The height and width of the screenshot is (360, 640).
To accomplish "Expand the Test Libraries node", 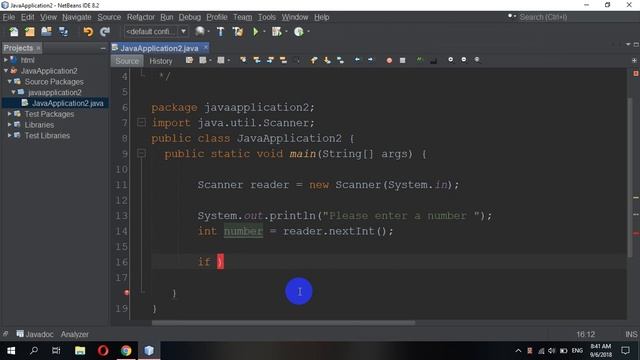I will click(x=9, y=135).
